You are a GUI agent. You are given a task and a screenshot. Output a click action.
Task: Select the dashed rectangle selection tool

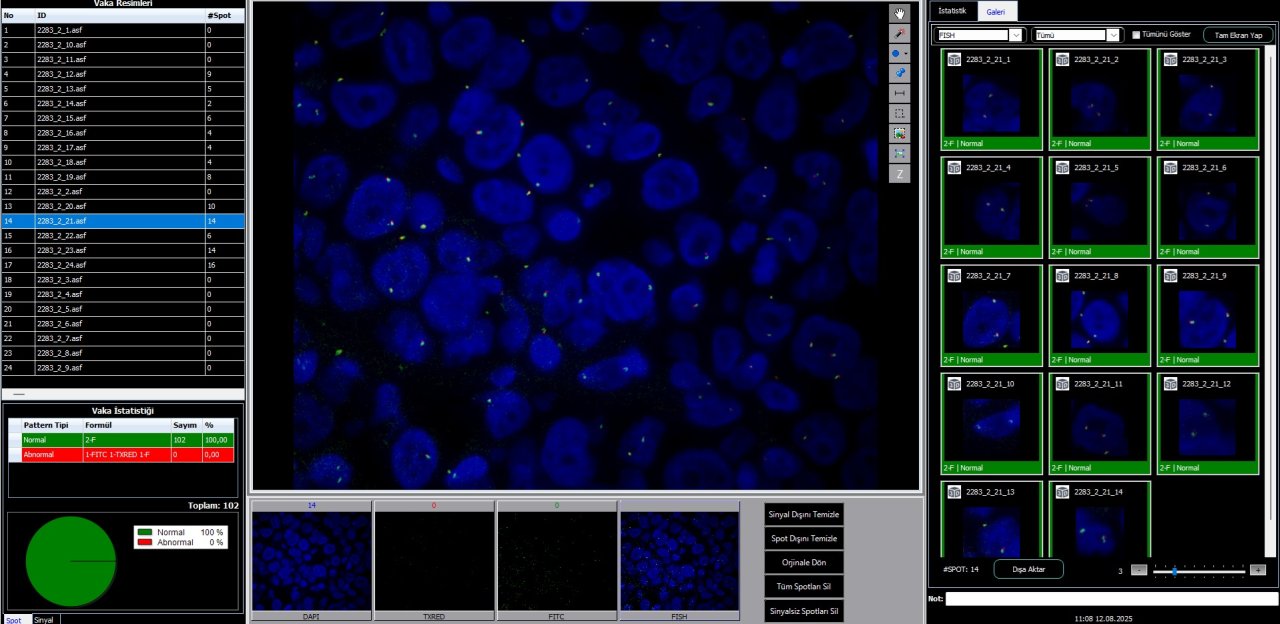900,113
